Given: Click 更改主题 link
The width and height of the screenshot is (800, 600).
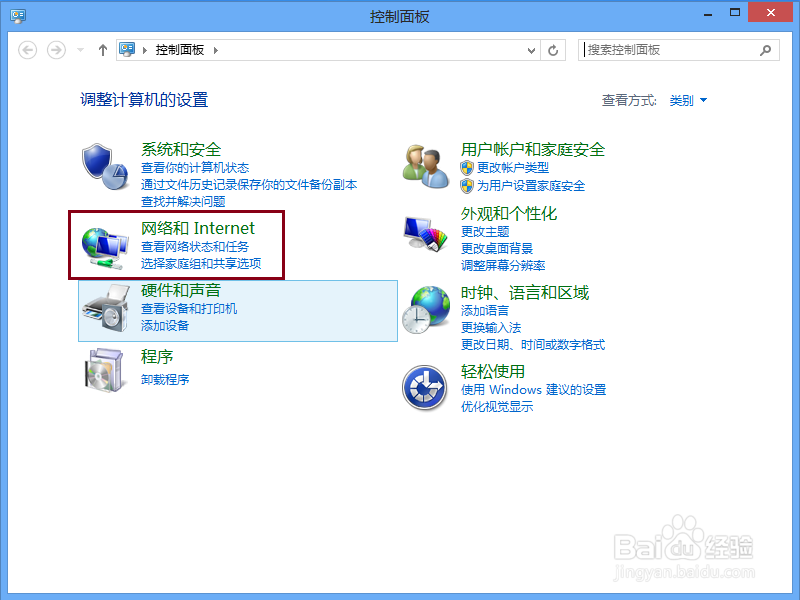Looking at the screenshot, I should [x=485, y=232].
